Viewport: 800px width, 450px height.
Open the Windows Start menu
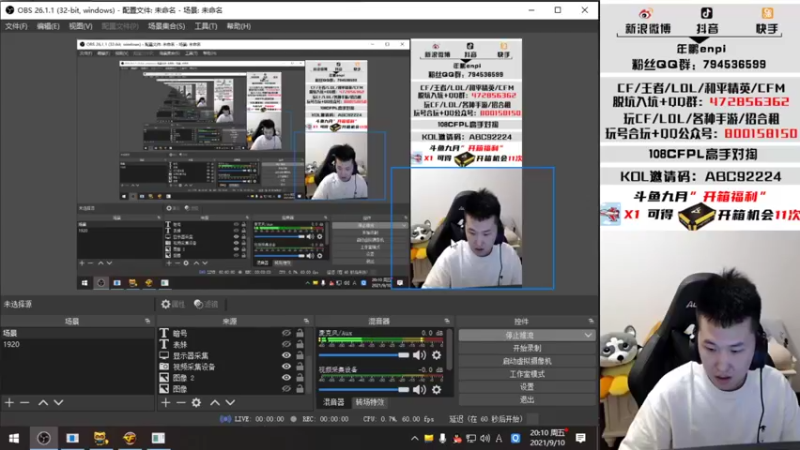tap(14, 438)
